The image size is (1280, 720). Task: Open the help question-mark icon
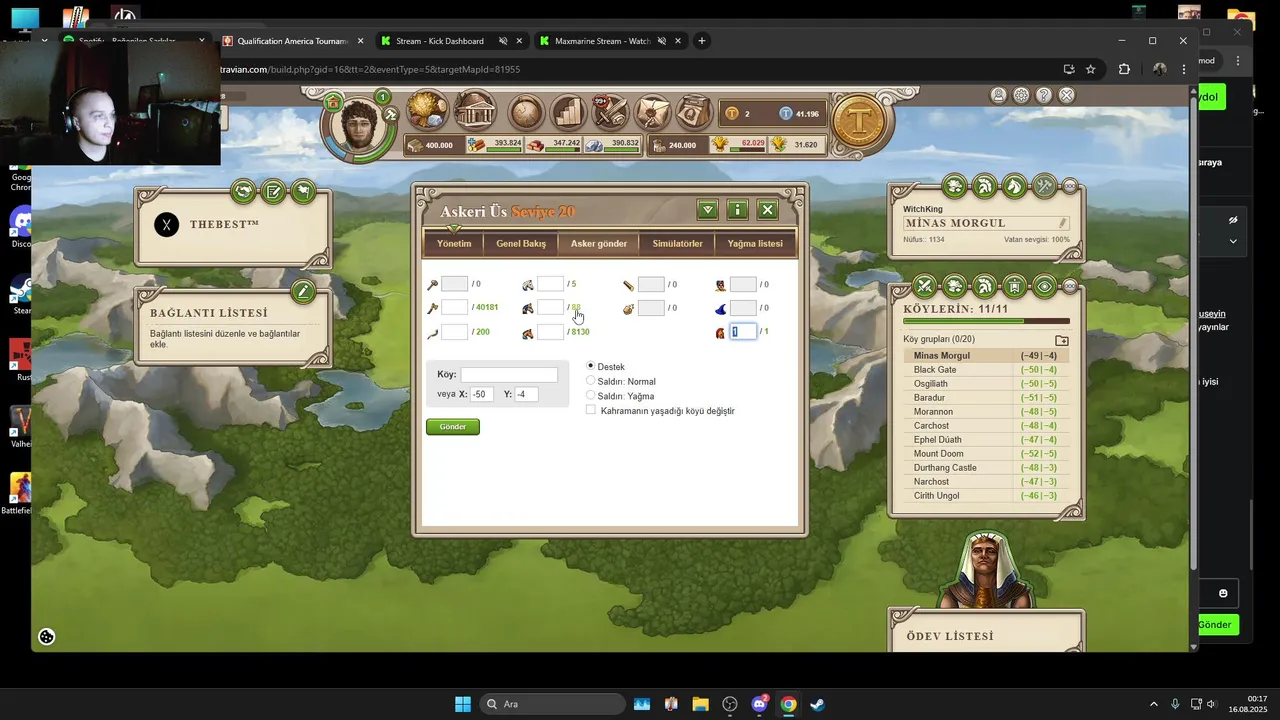pyautogui.click(x=1044, y=95)
